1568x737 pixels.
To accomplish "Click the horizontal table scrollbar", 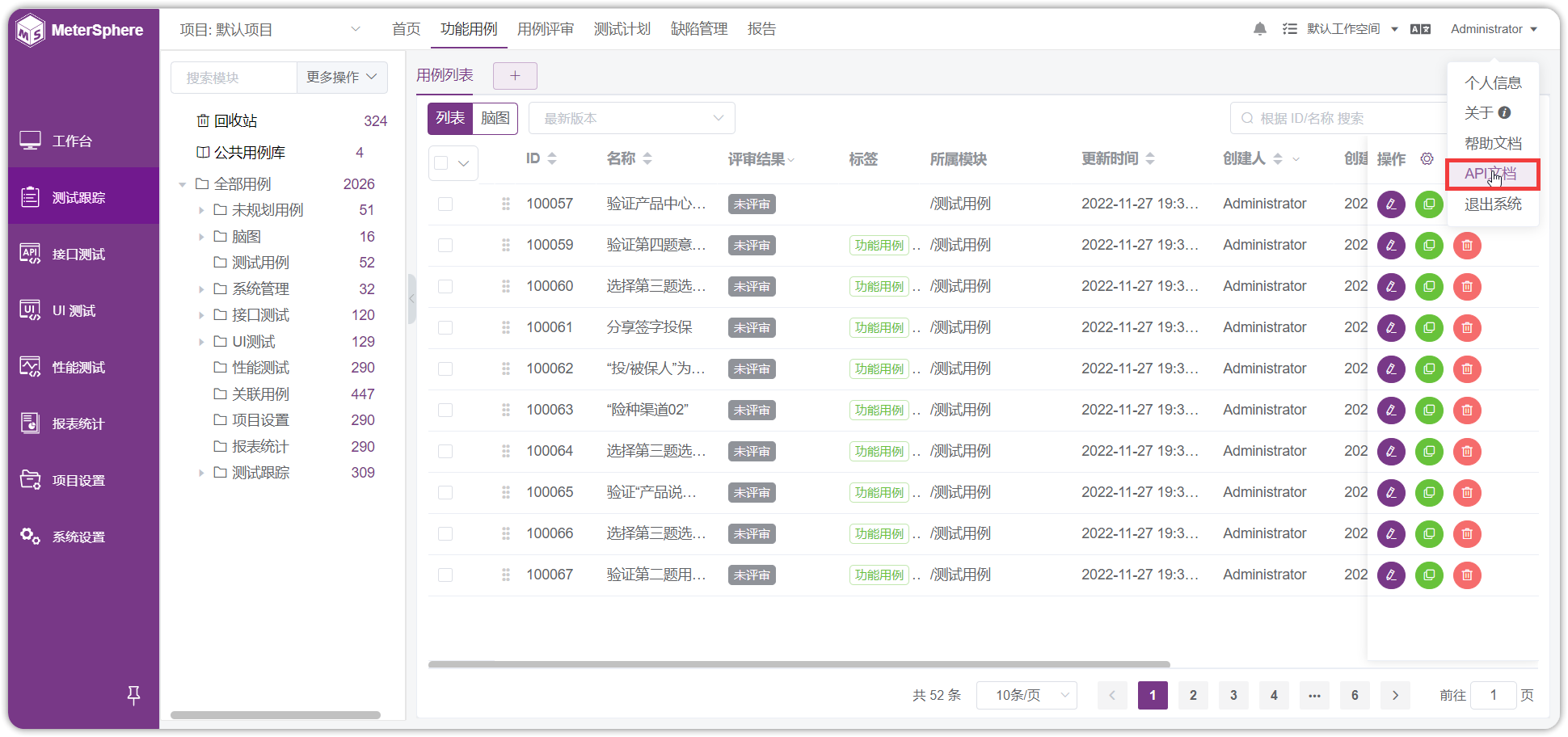I will (799, 664).
